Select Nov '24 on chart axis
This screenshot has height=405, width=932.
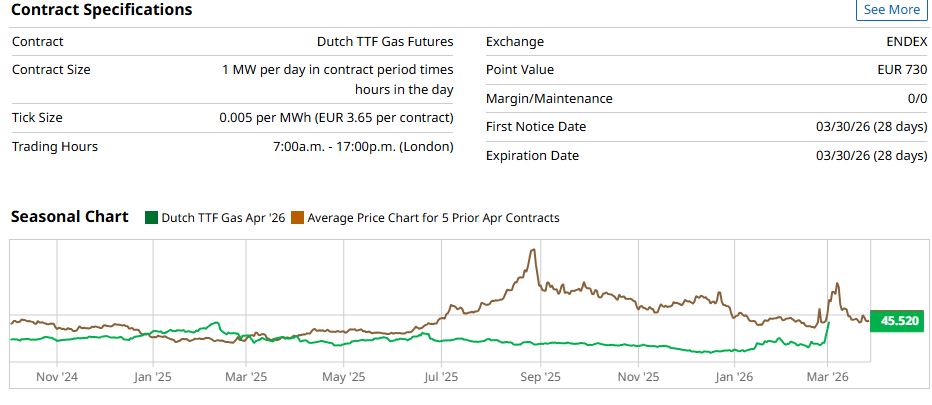58,377
